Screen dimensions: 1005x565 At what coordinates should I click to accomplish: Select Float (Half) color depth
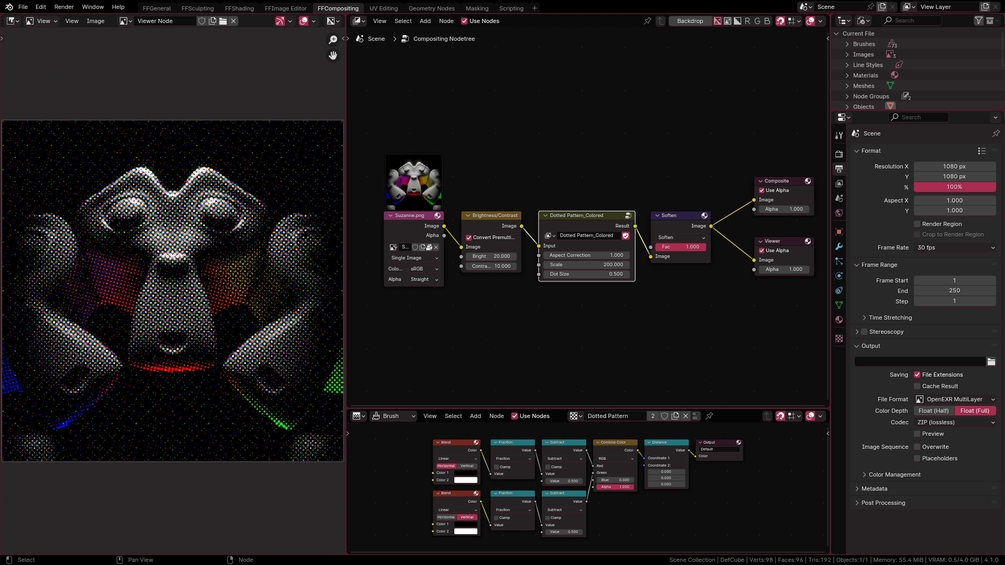click(933, 411)
